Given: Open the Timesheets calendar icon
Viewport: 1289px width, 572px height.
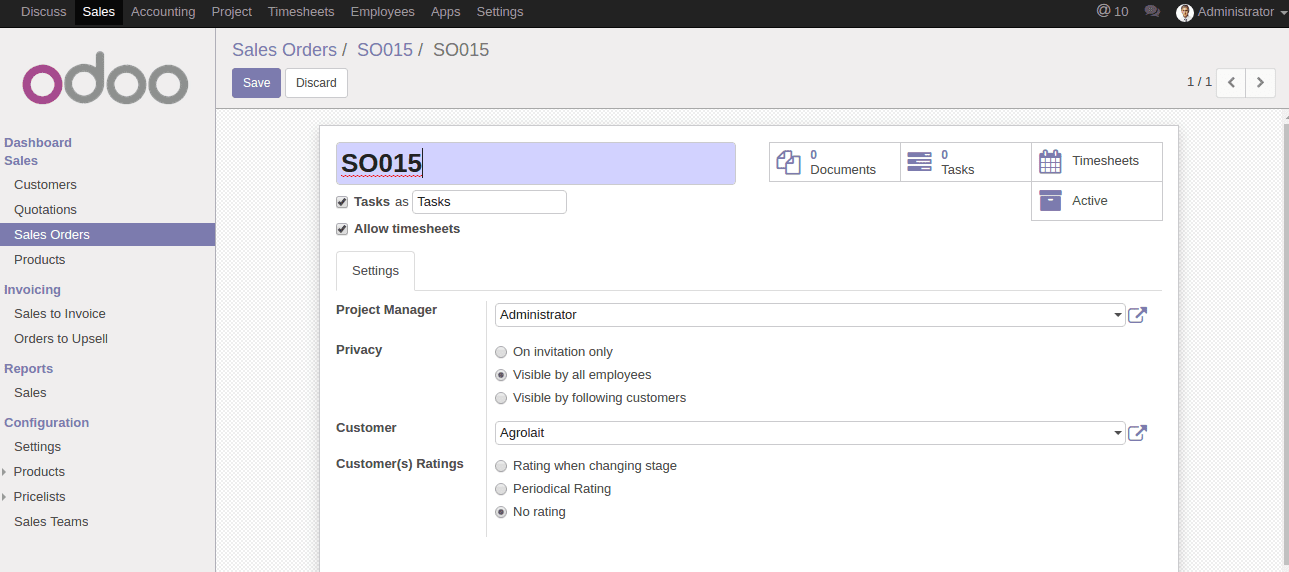Looking at the screenshot, I should (1050, 161).
